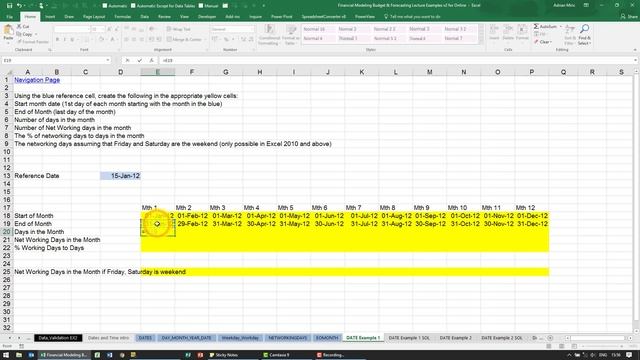Toggle Italic formatting
Image resolution: width=640 pixels, height=360 pixels.
[x=64, y=40]
